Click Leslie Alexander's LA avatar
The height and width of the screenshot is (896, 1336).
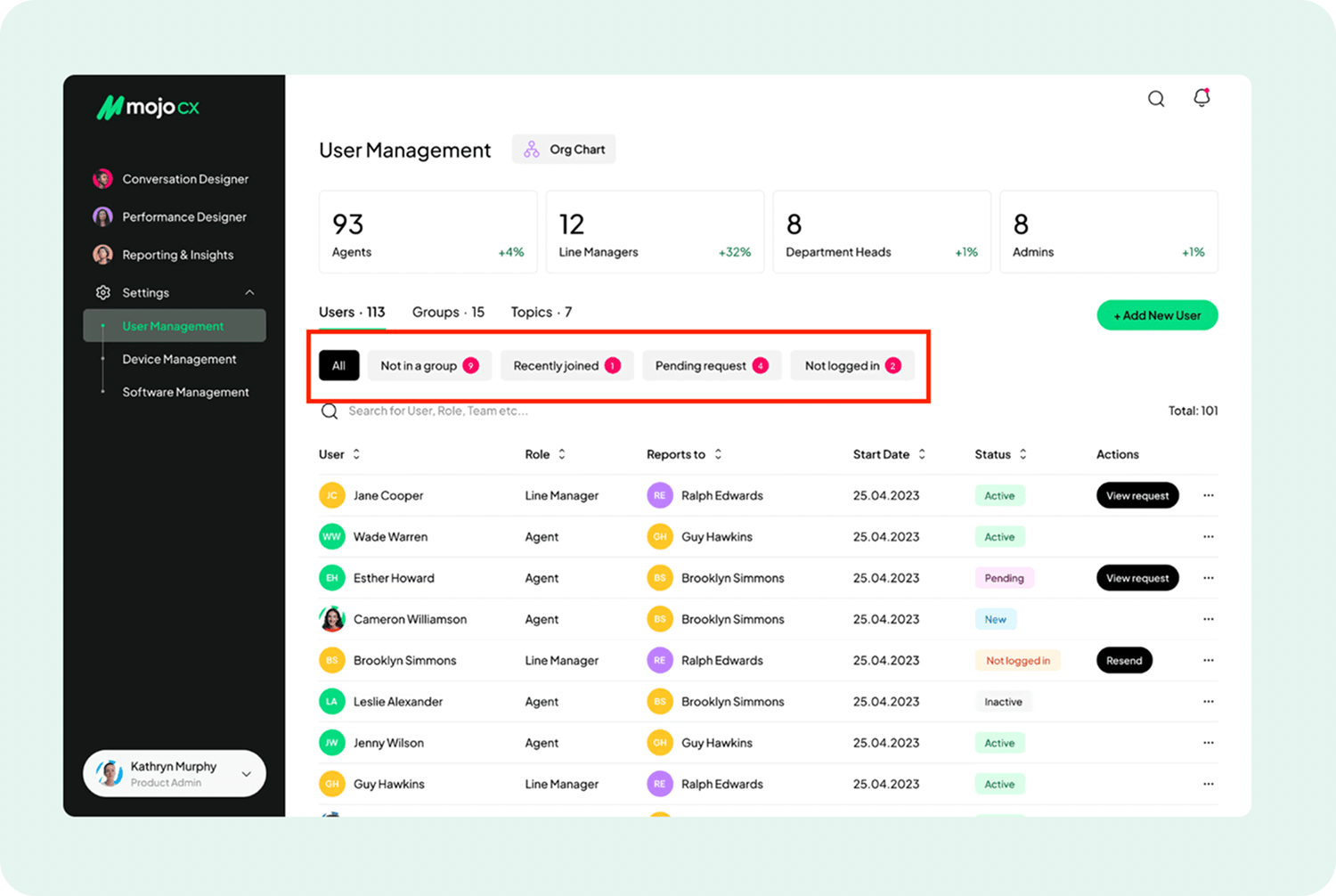(x=332, y=702)
